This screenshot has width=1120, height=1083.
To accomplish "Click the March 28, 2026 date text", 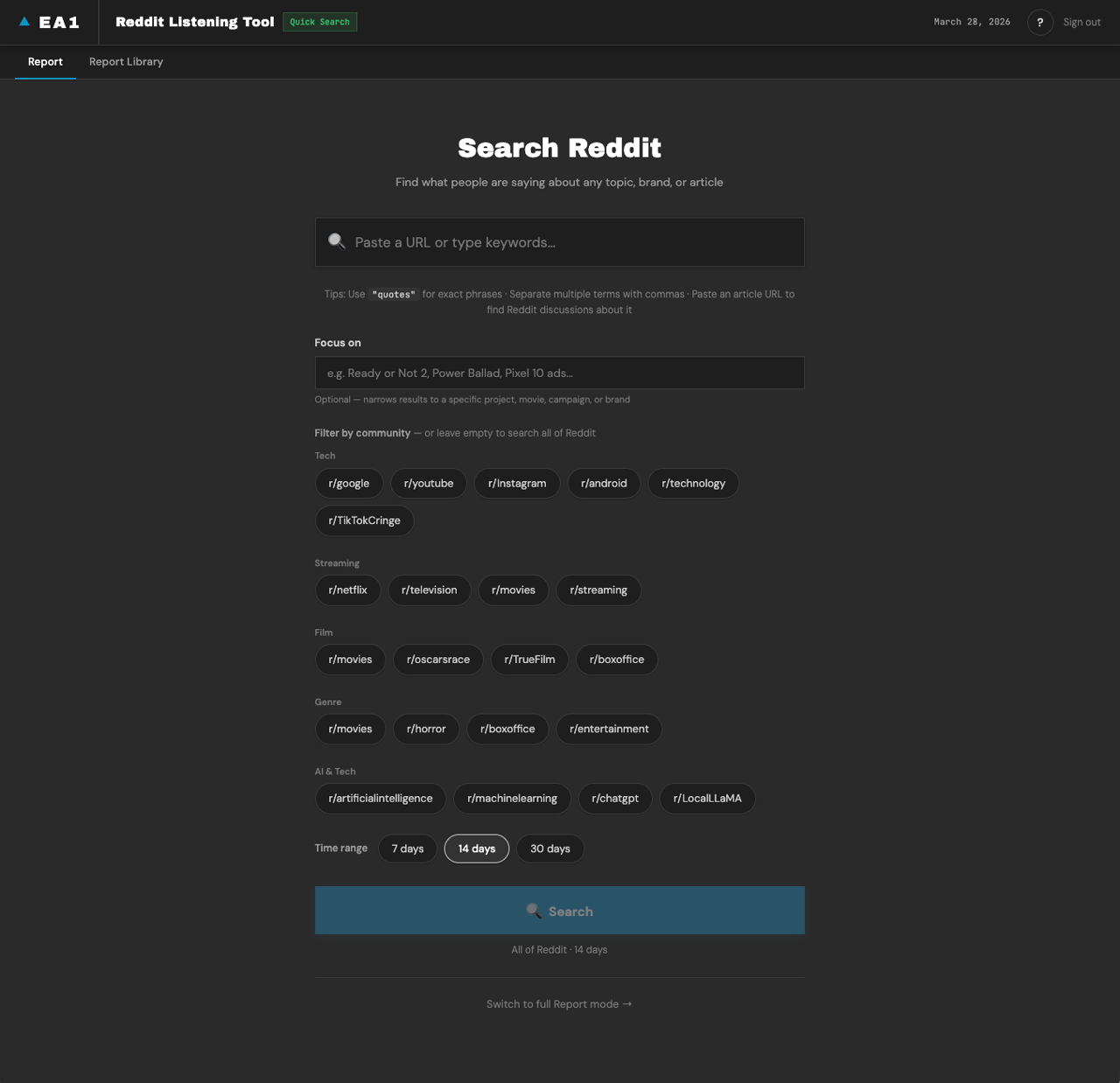I will pos(972,22).
